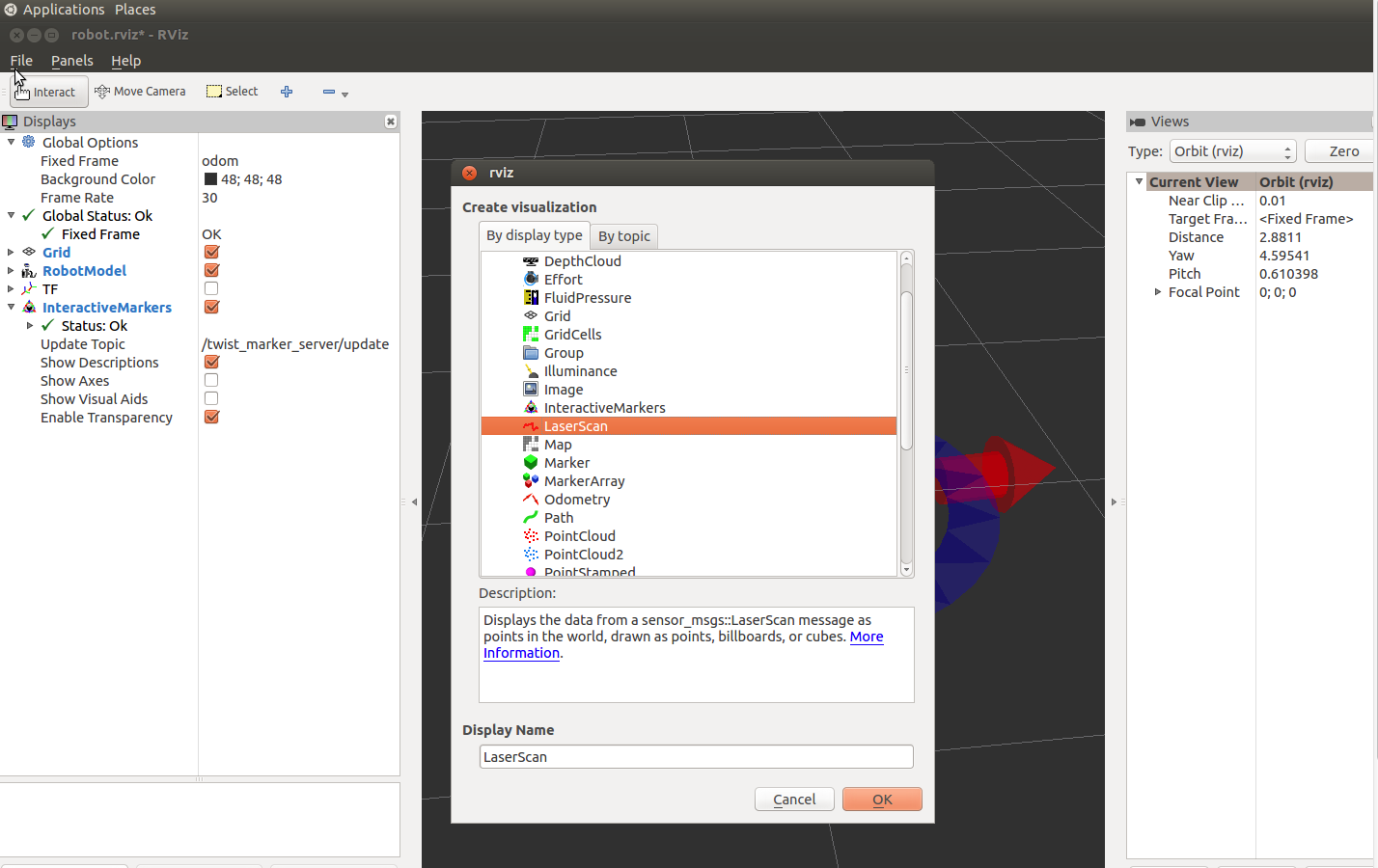Pick the Odometry display type
The height and width of the screenshot is (868, 1378).
[576, 500]
